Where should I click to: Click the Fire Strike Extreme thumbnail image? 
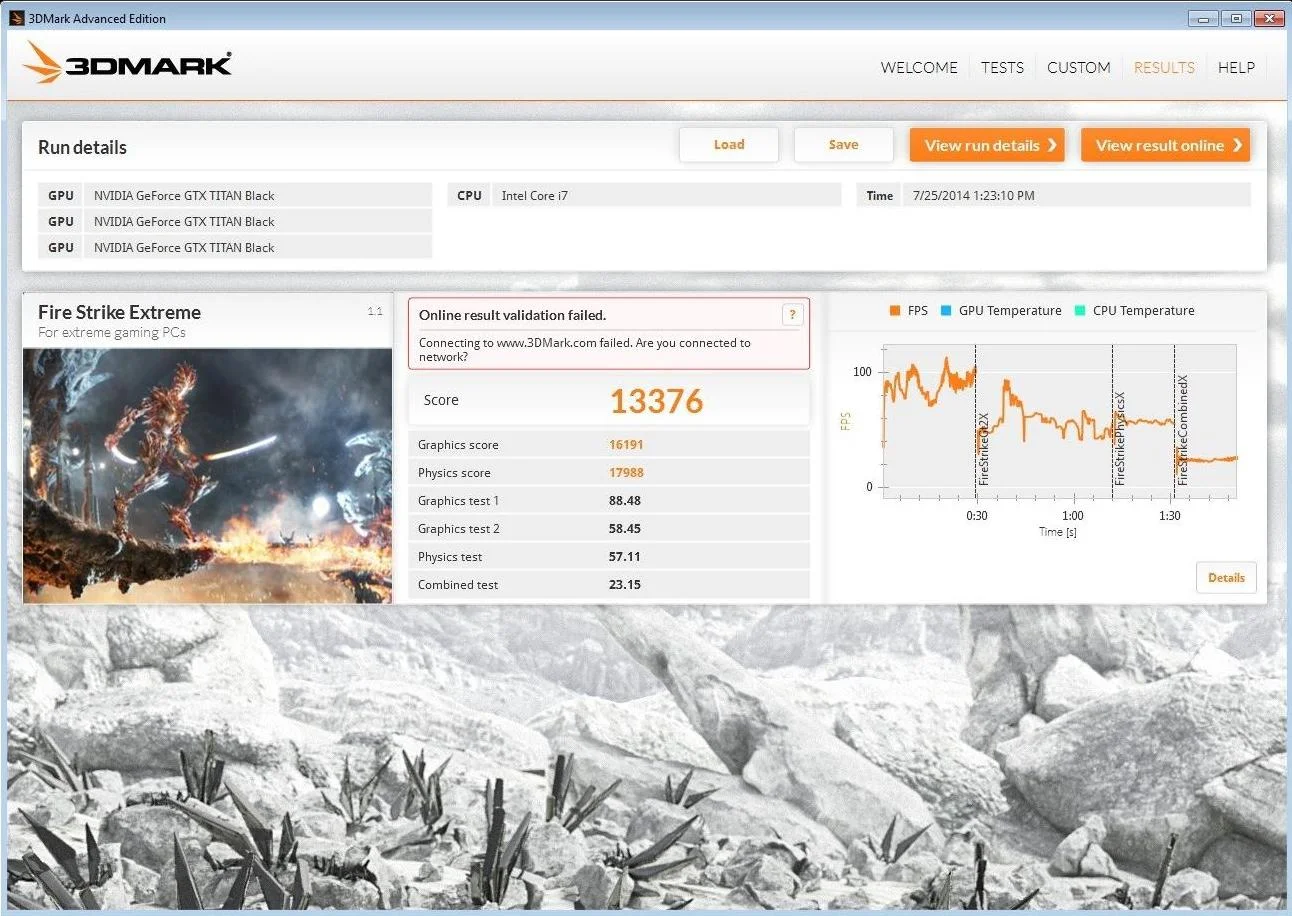point(207,475)
